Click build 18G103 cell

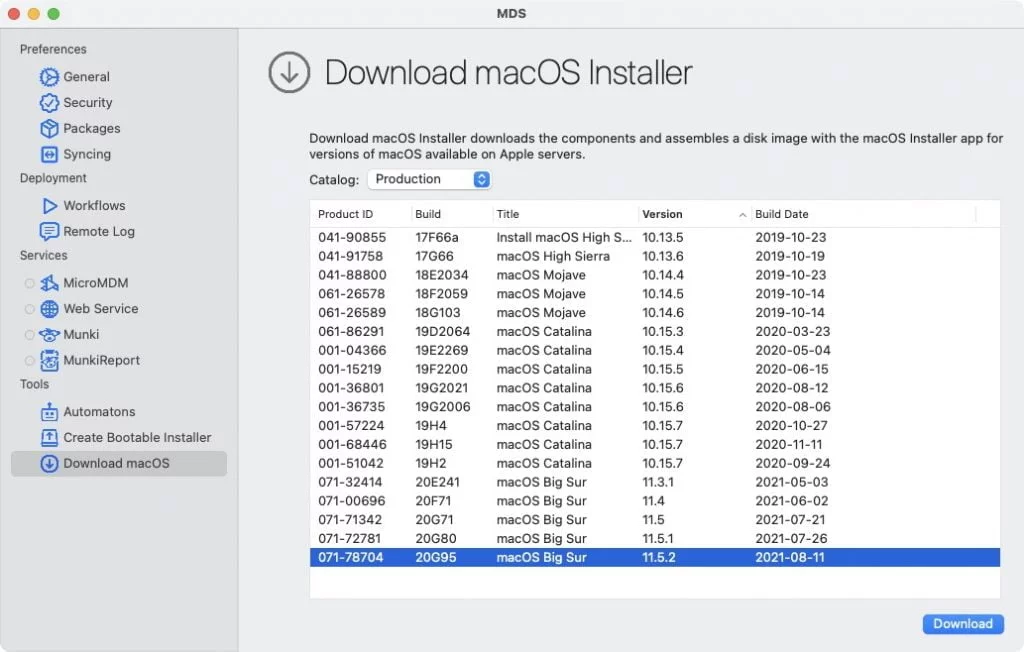pyautogui.click(x=438, y=313)
